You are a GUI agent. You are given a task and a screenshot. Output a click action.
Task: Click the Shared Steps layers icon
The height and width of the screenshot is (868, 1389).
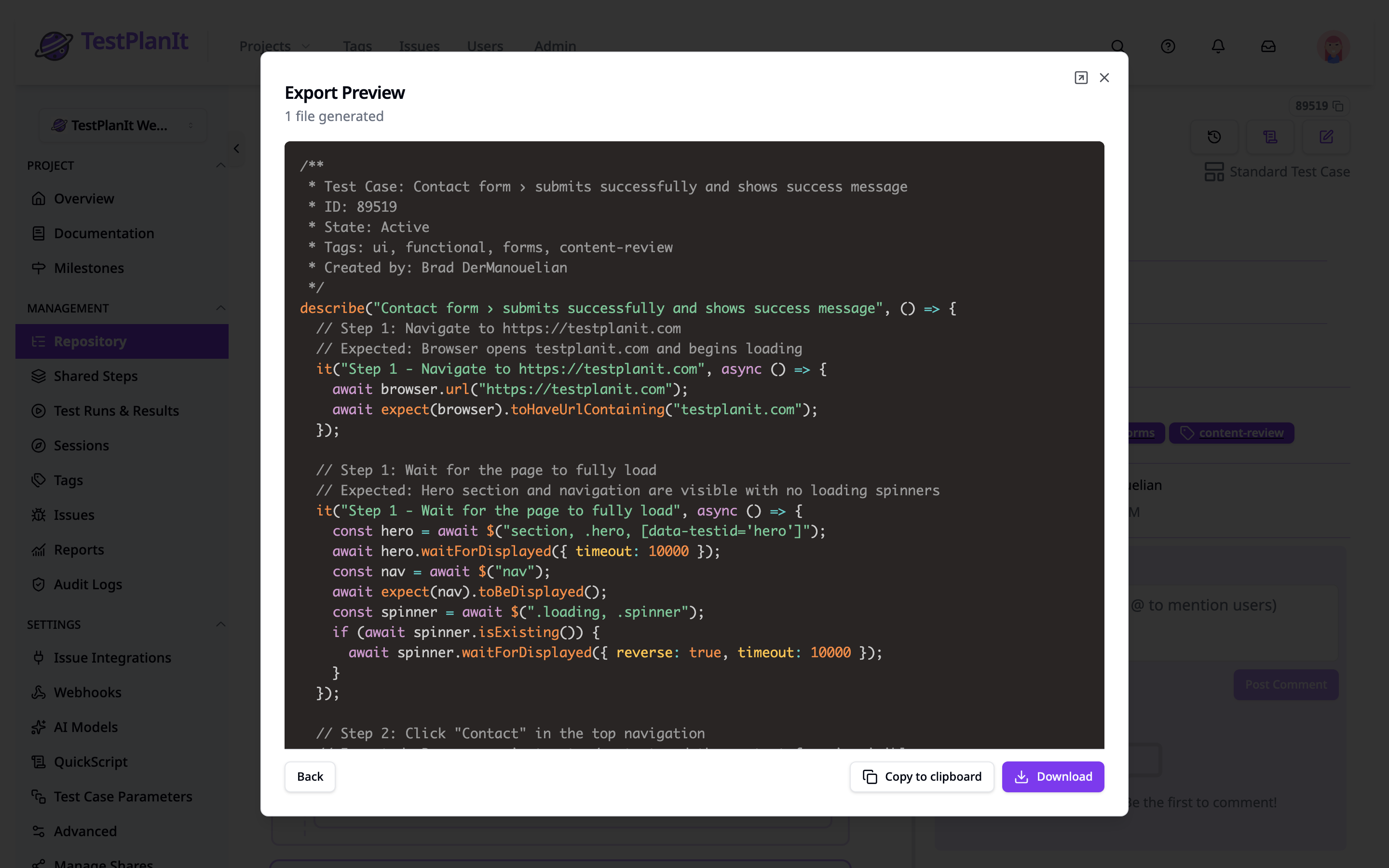39,376
